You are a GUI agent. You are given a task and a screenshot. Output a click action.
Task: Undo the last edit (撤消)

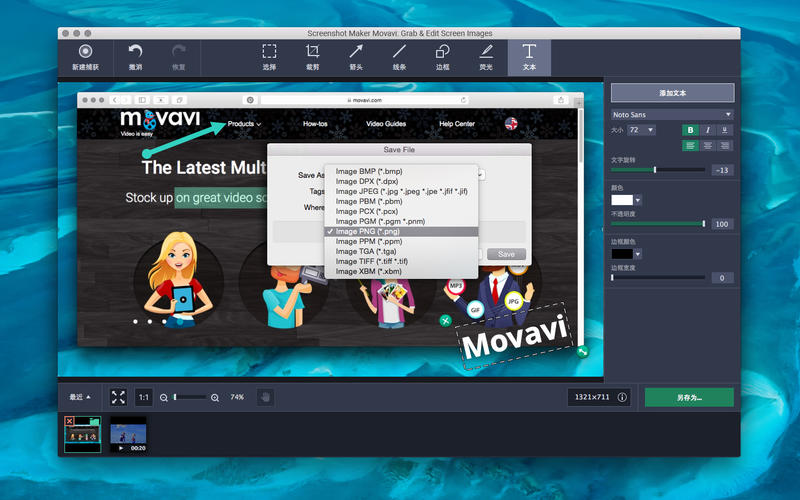(x=135, y=57)
